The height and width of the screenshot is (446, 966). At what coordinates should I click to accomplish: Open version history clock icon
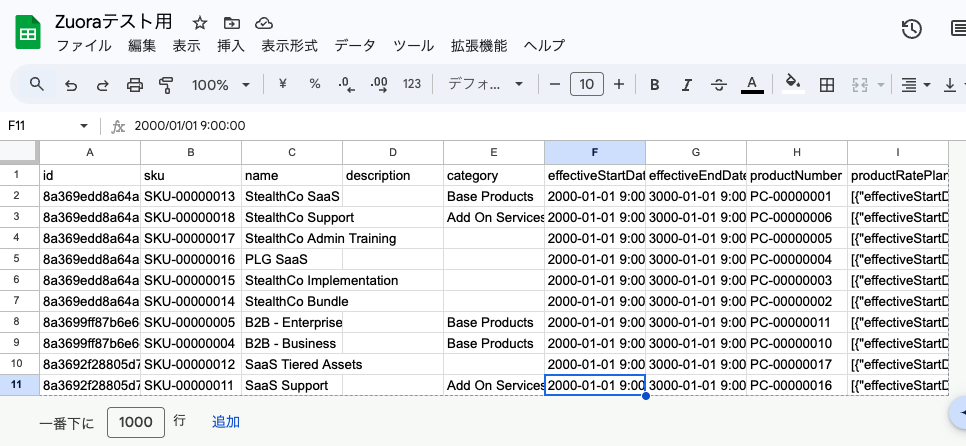pyautogui.click(x=911, y=29)
